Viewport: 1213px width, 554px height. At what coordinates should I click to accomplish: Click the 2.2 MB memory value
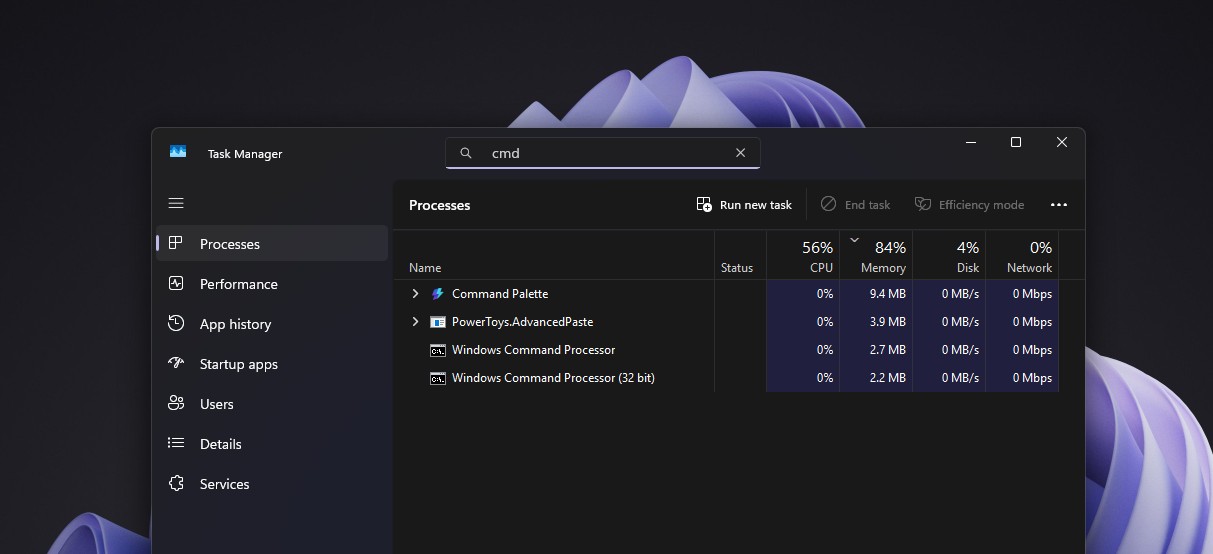tap(887, 378)
